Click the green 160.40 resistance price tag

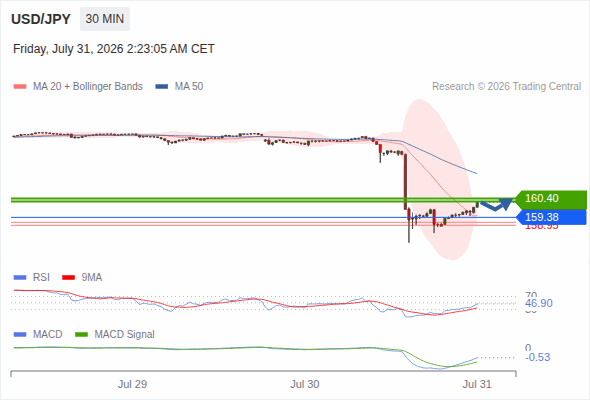click(551, 199)
